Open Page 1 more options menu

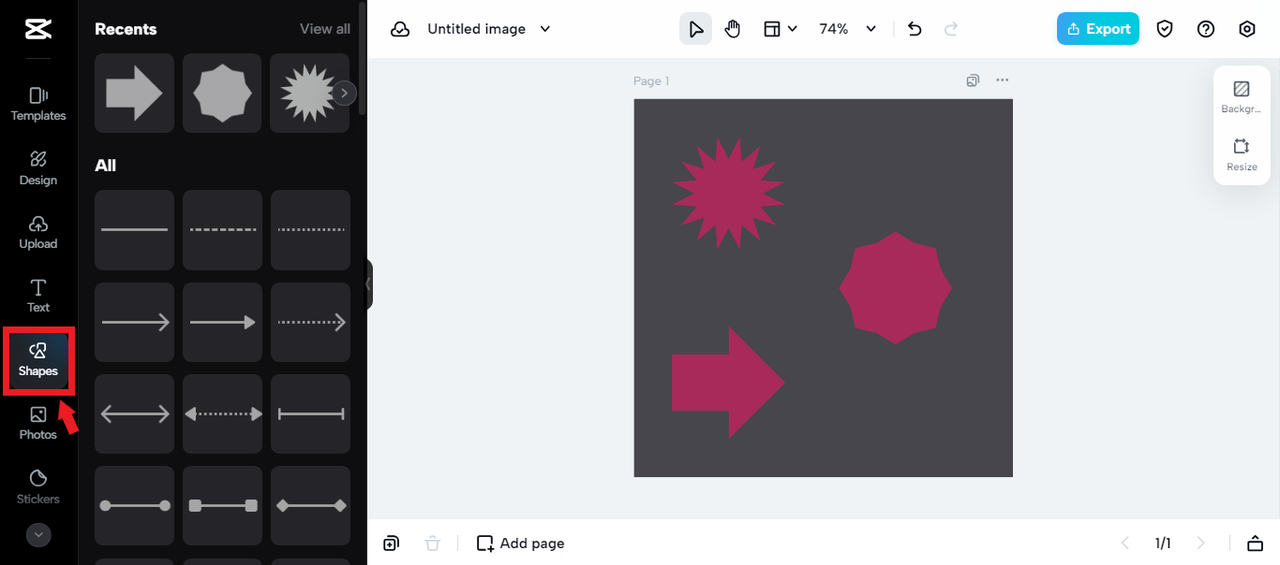[x=1002, y=80]
